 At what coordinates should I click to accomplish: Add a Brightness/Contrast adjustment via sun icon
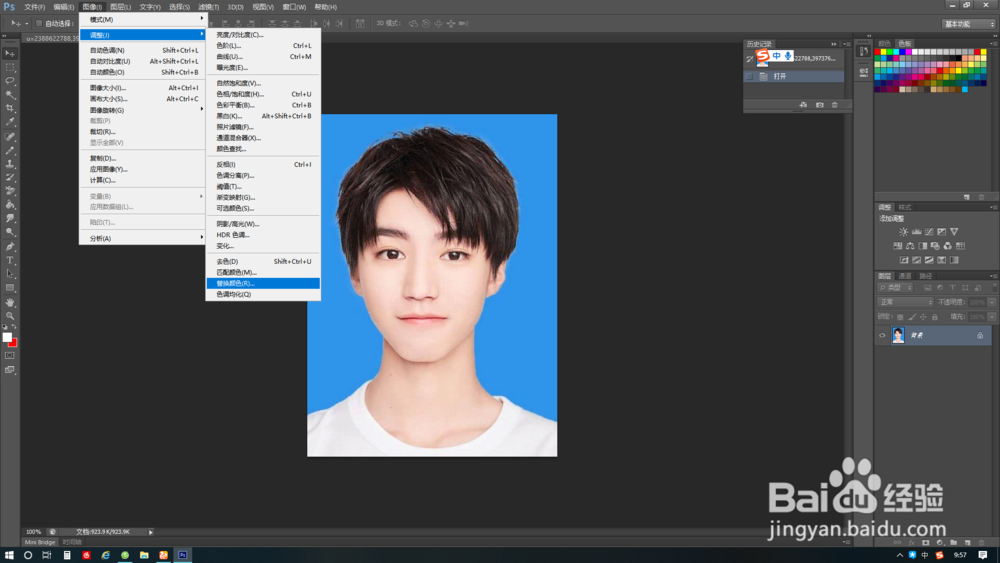[x=903, y=231]
